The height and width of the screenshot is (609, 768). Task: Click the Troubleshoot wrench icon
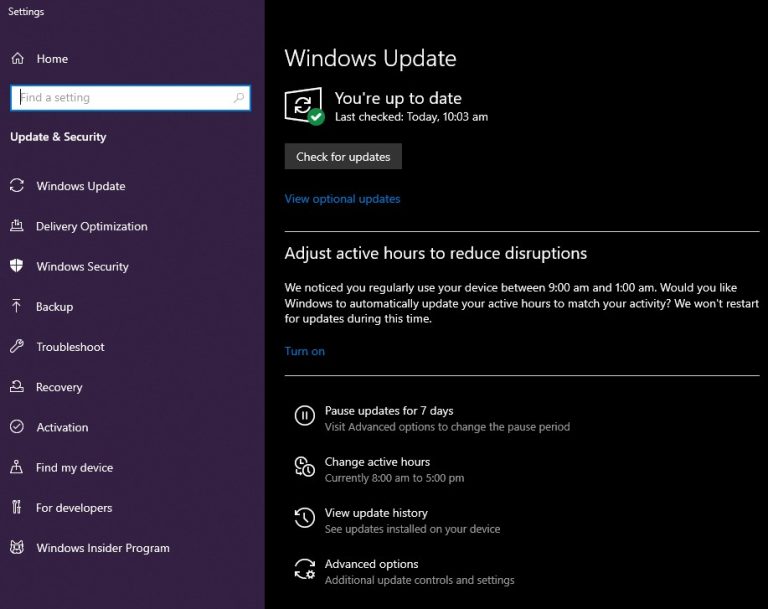click(x=17, y=347)
